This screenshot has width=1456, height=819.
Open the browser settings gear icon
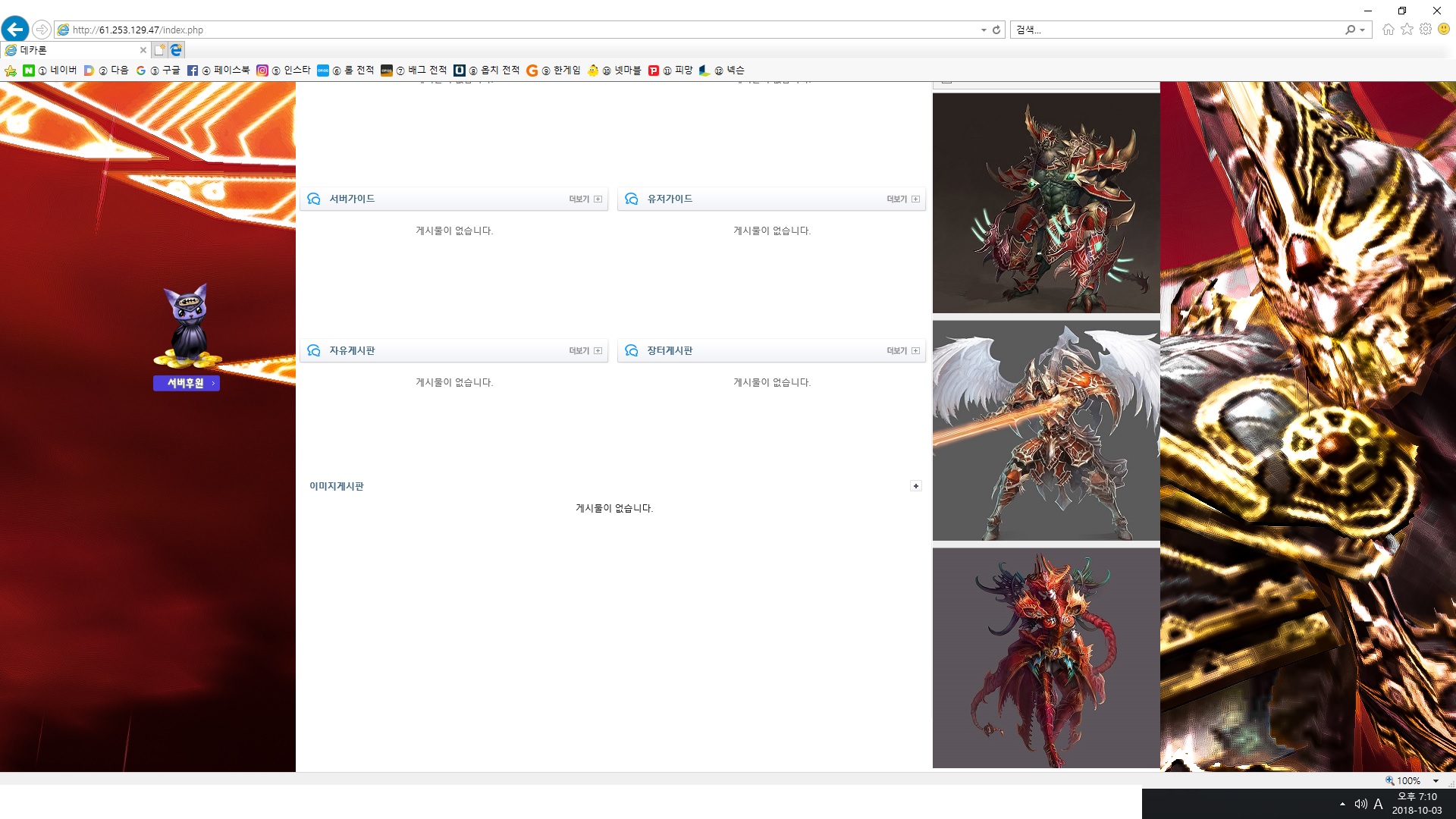(1426, 30)
